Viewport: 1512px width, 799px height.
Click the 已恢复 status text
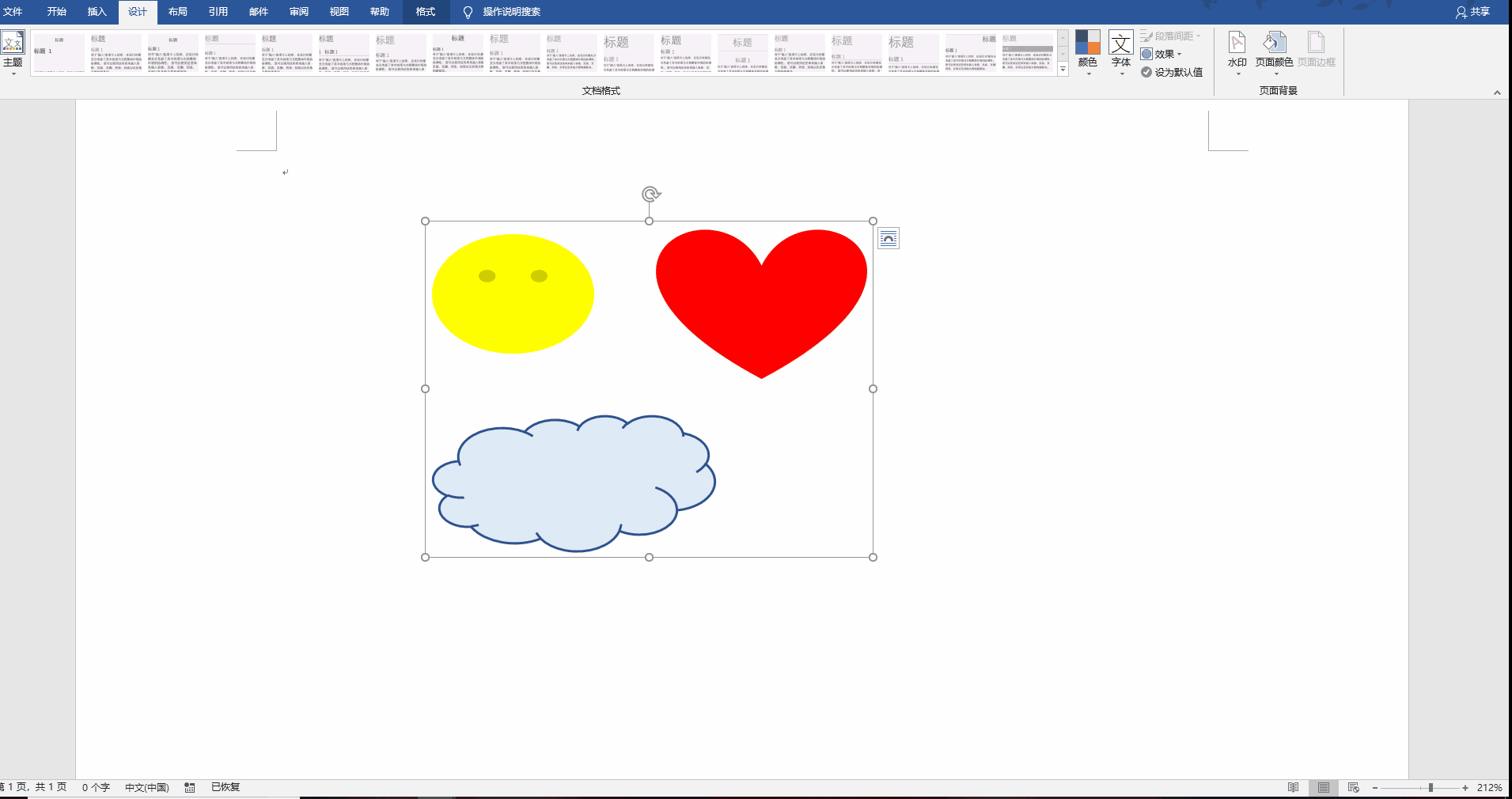tap(225, 787)
